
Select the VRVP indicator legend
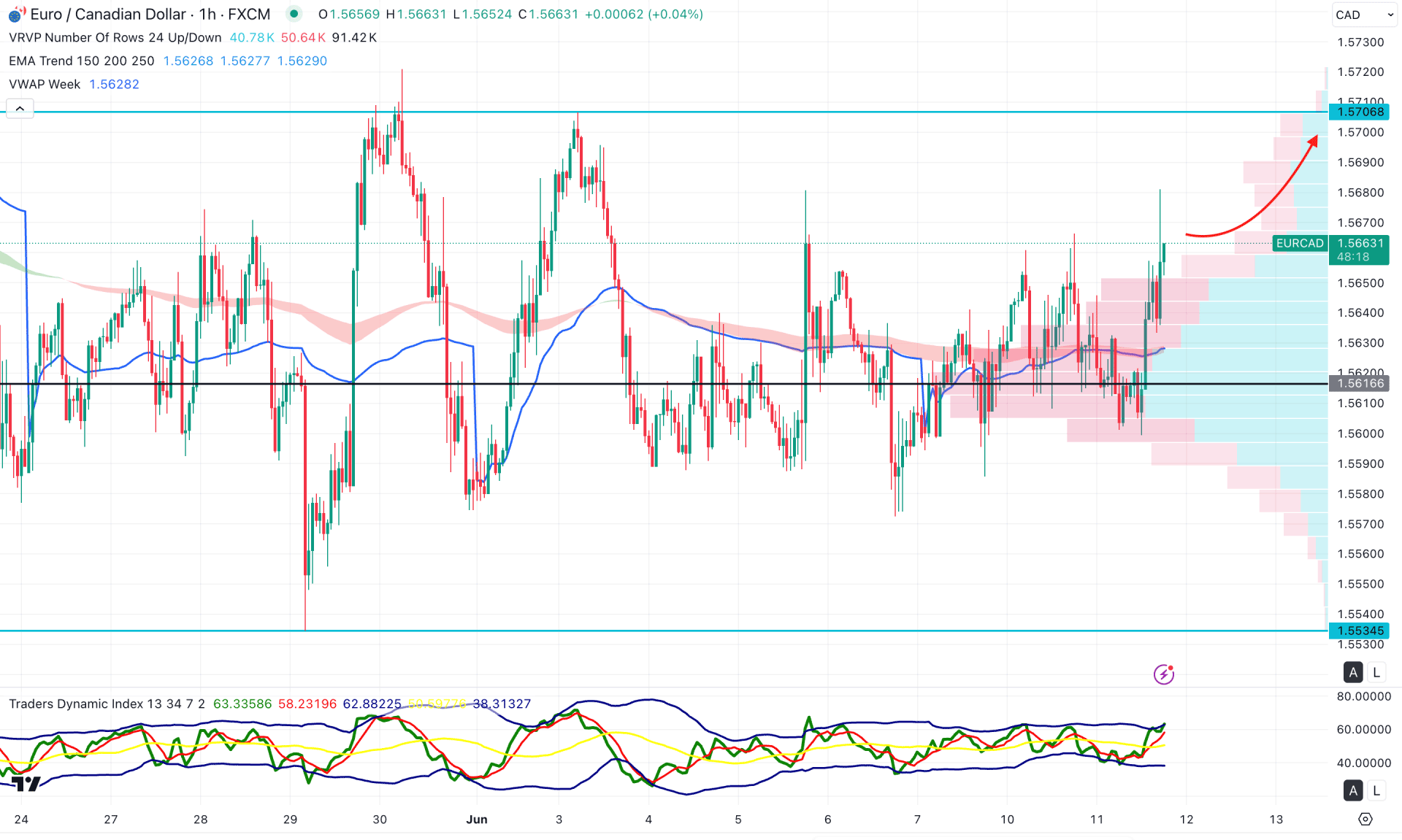tap(115, 37)
